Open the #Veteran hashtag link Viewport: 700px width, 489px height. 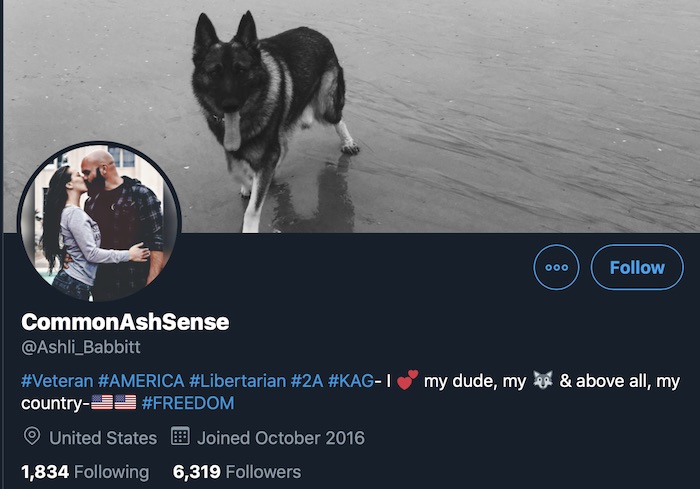57,381
